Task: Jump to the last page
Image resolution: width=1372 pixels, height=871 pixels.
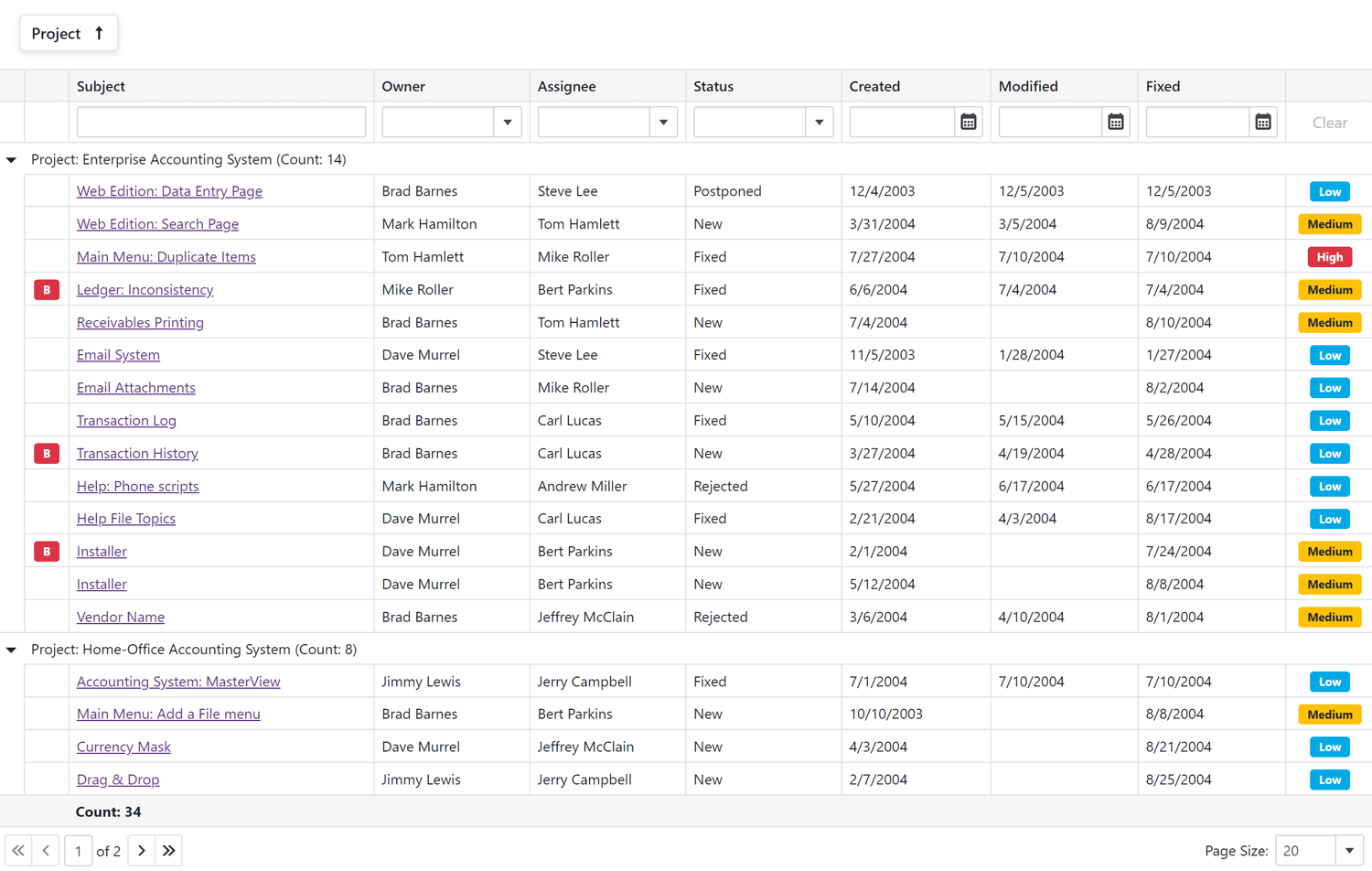Action: (169, 851)
